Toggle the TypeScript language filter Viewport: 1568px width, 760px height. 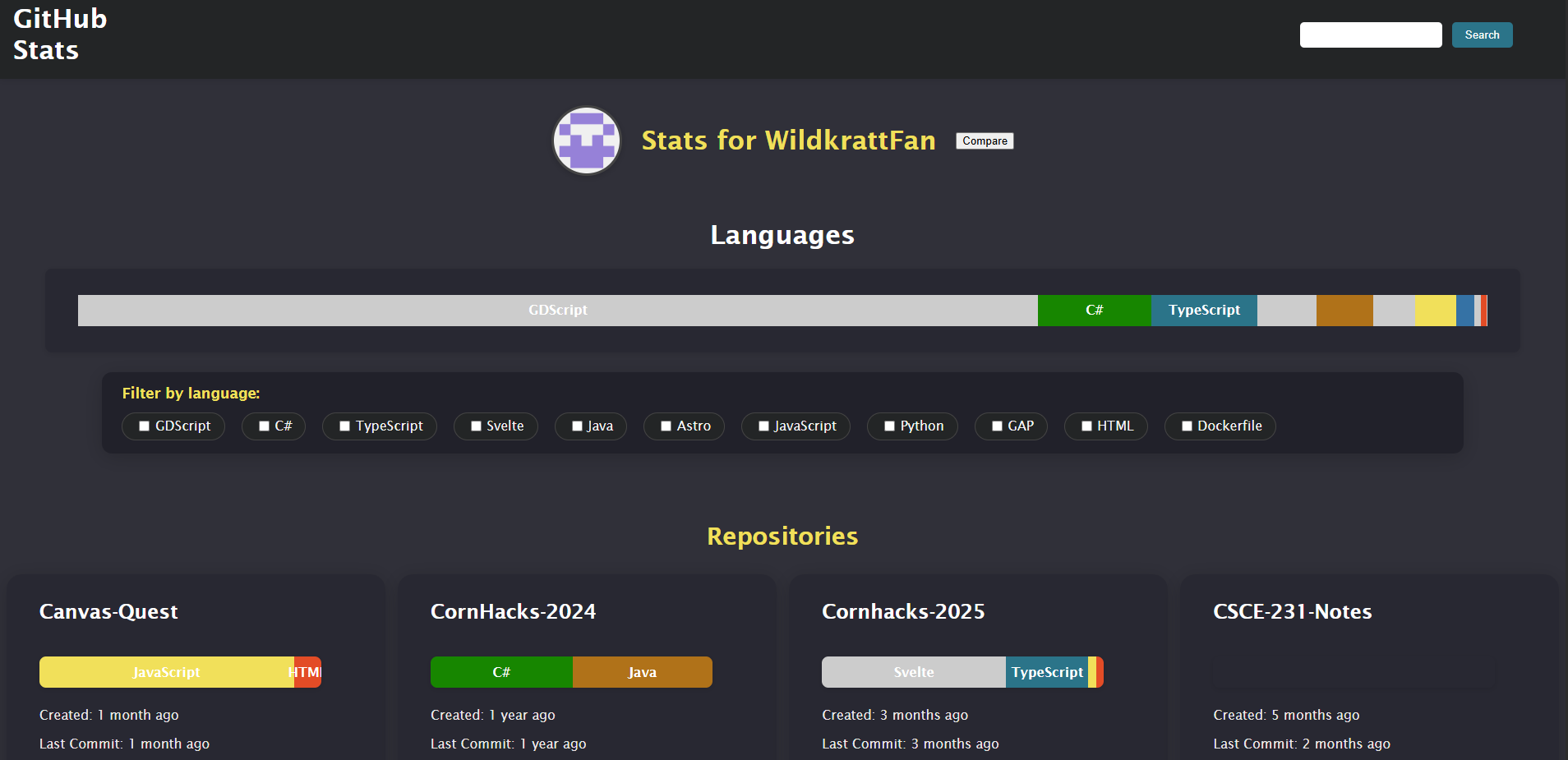[344, 426]
